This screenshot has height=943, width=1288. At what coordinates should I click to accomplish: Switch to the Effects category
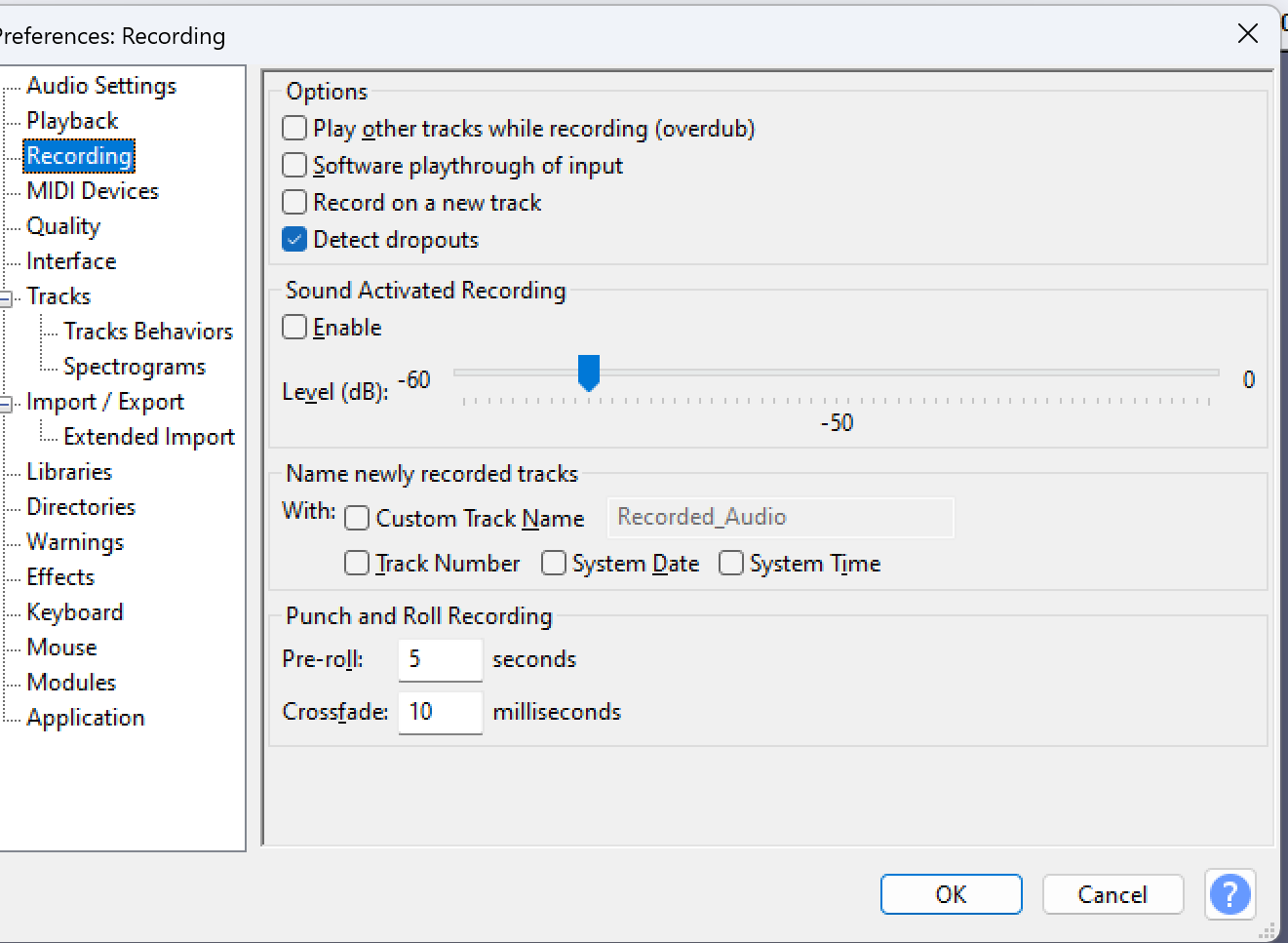click(x=60, y=577)
